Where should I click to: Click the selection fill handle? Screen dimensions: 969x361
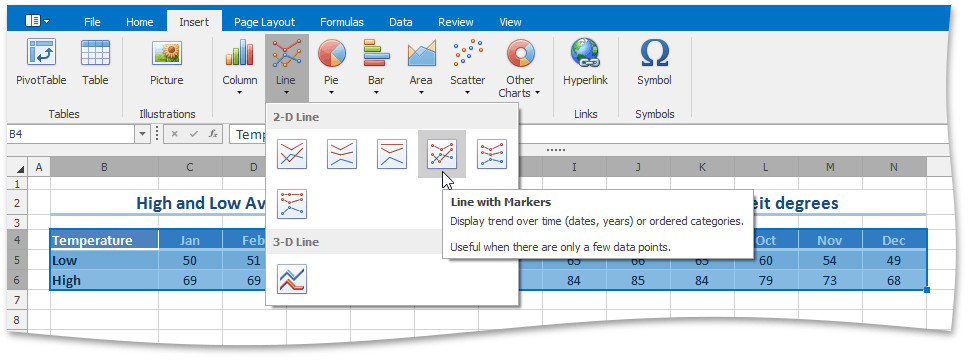click(928, 290)
